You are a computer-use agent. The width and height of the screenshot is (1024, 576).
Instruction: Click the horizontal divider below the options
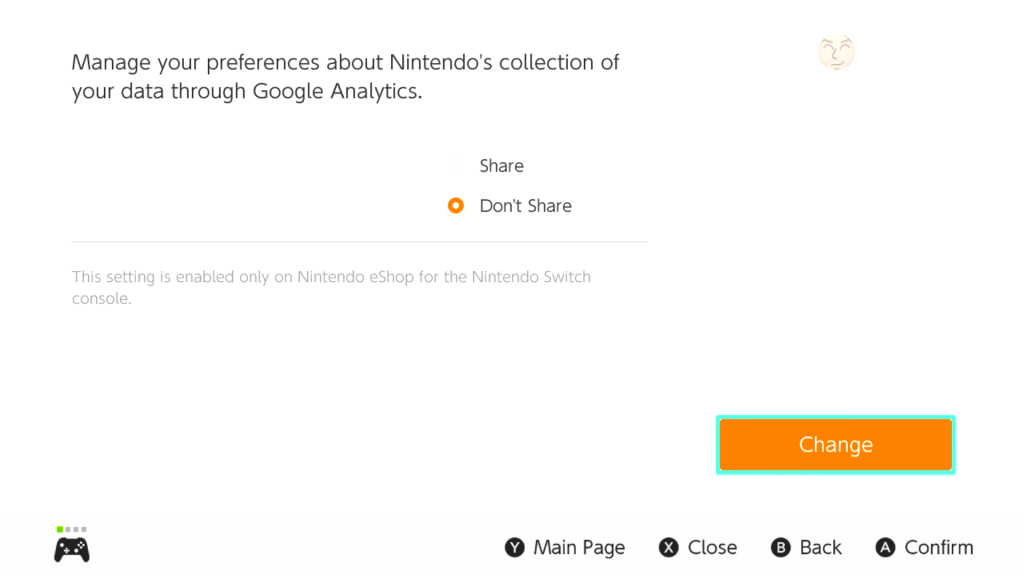[x=359, y=242]
